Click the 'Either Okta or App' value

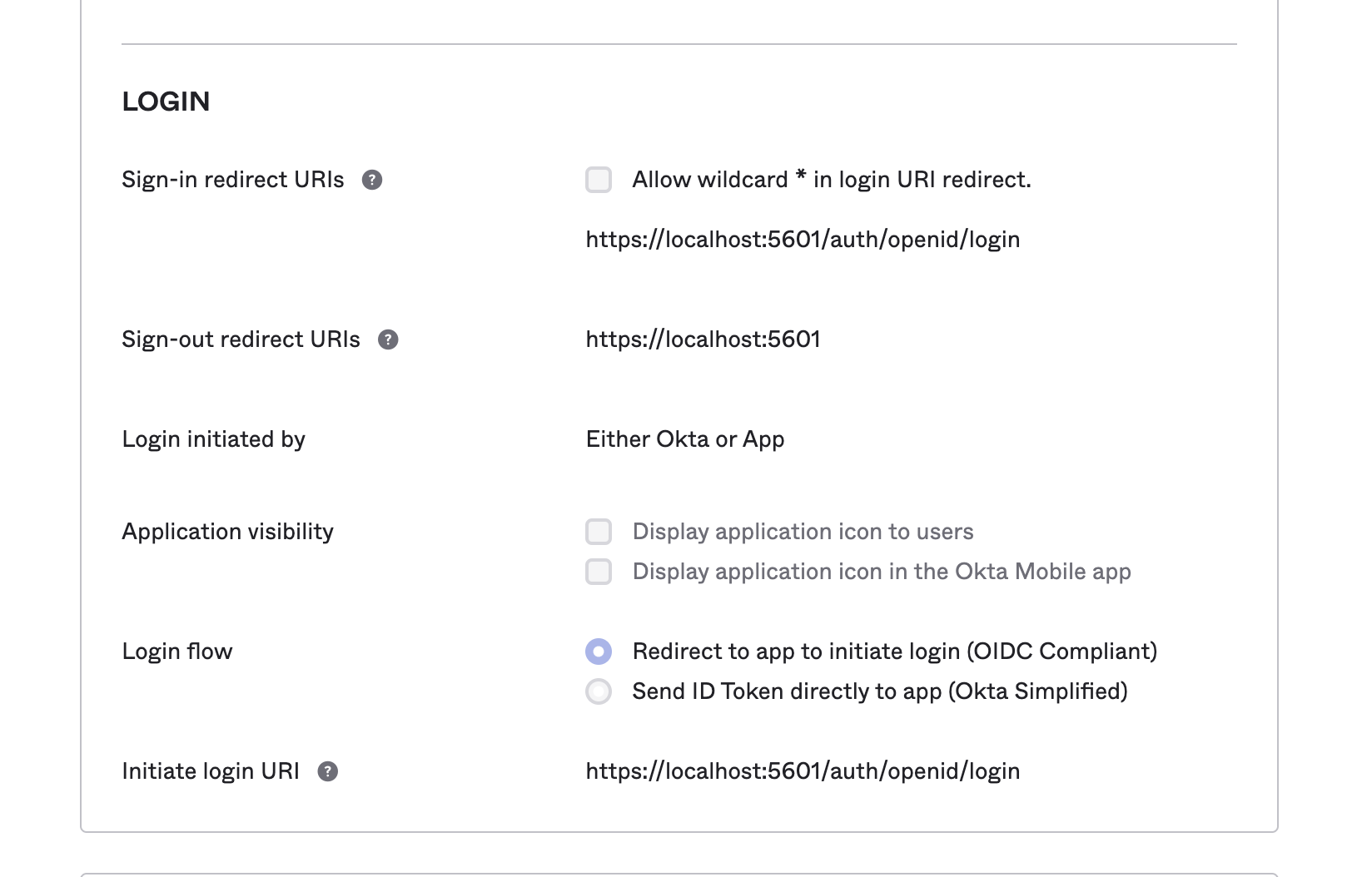click(x=685, y=439)
